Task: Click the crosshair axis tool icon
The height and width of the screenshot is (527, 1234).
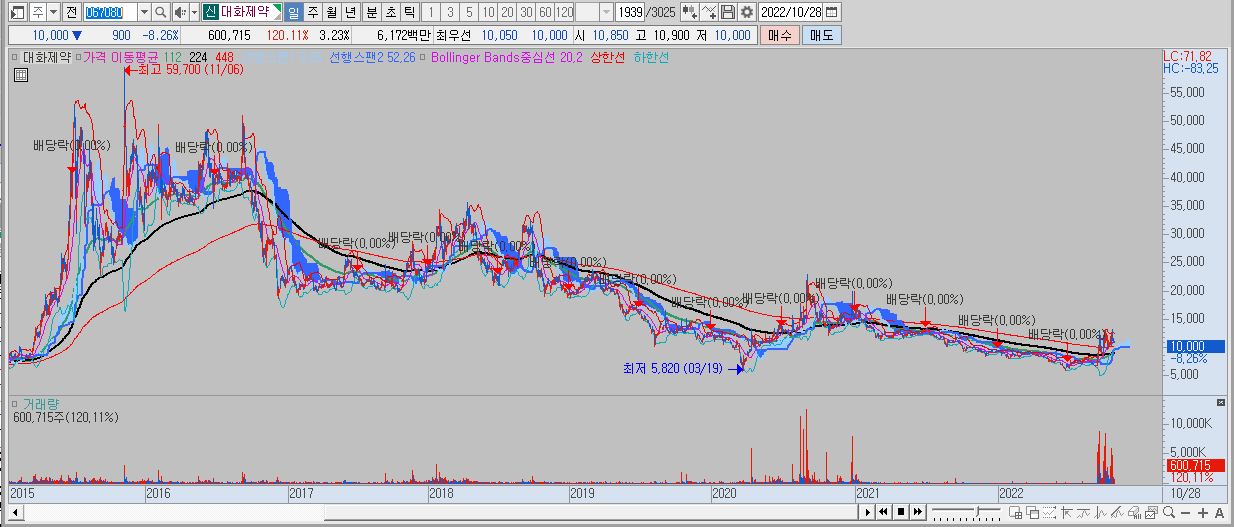Action: point(1068,513)
